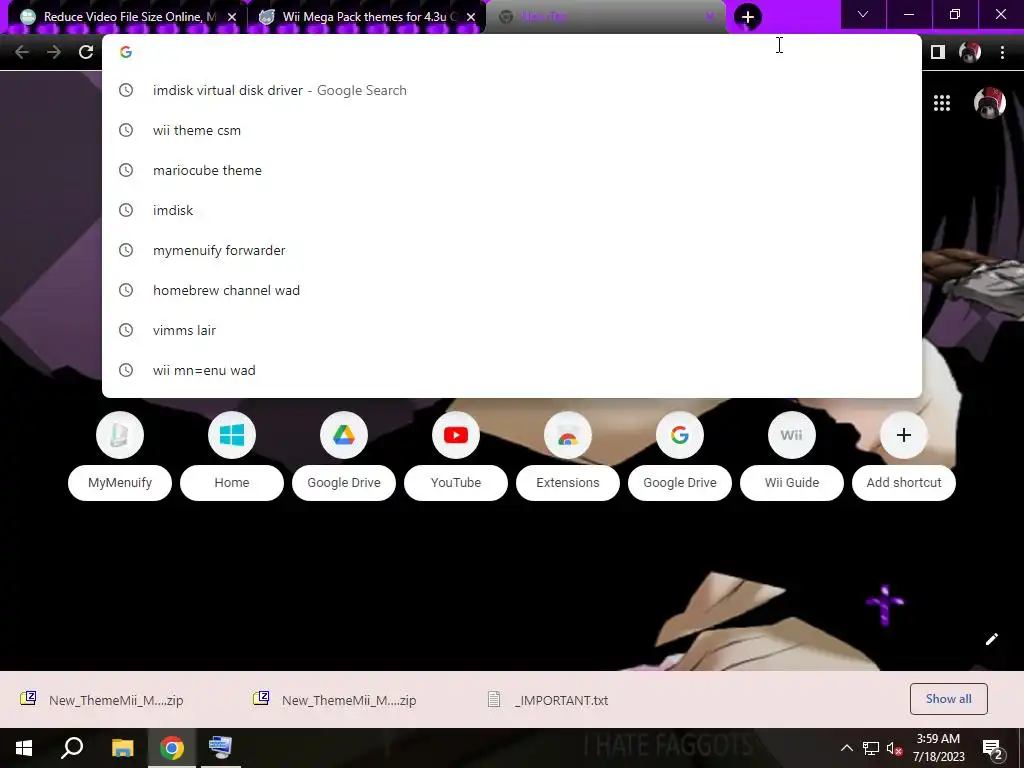1024x768 pixels.
Task: Select suggestion wii mn=enu wad
Action: [512, 370]
